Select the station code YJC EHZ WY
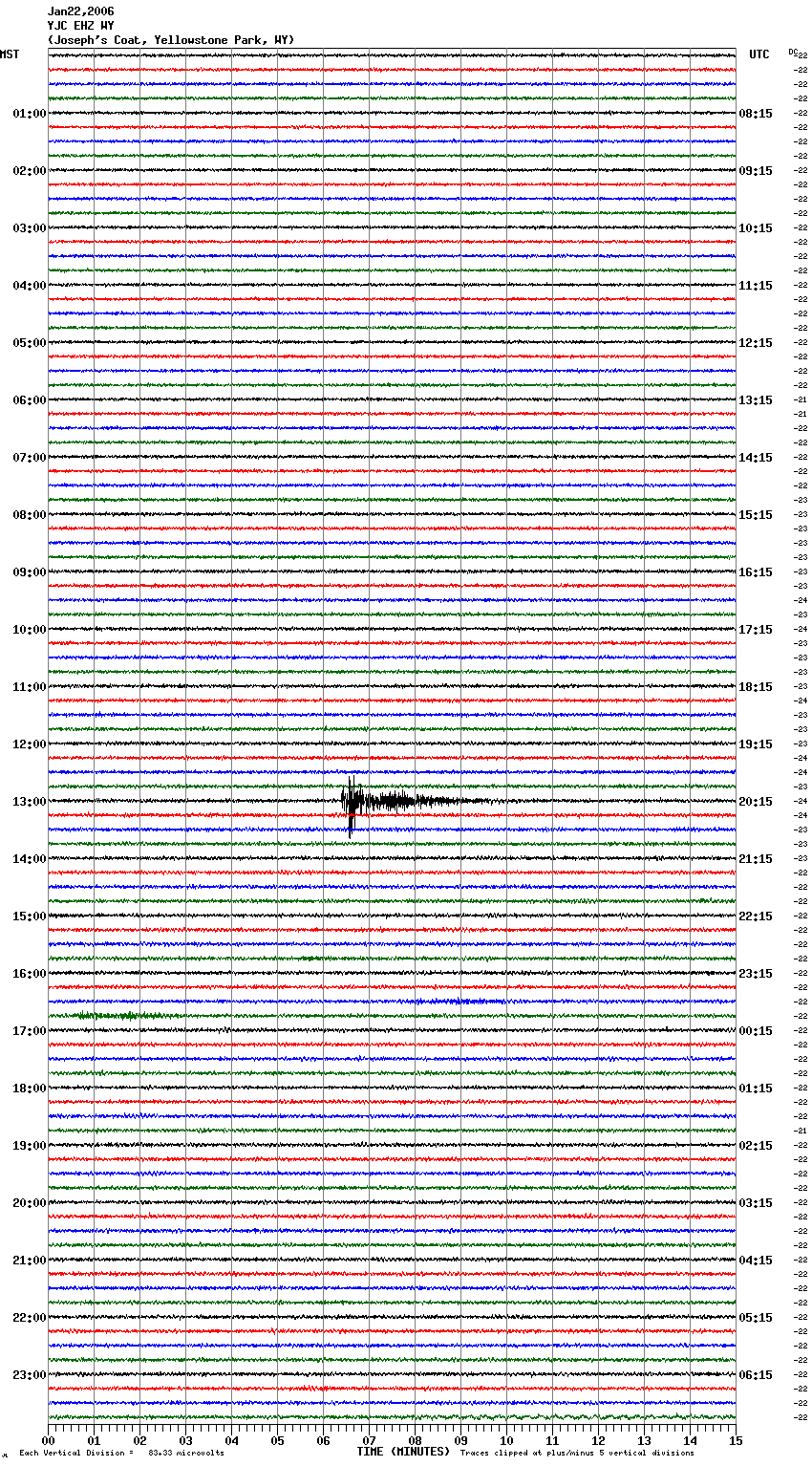This screenshot has width=812, height=1466. tap(80, 26)
